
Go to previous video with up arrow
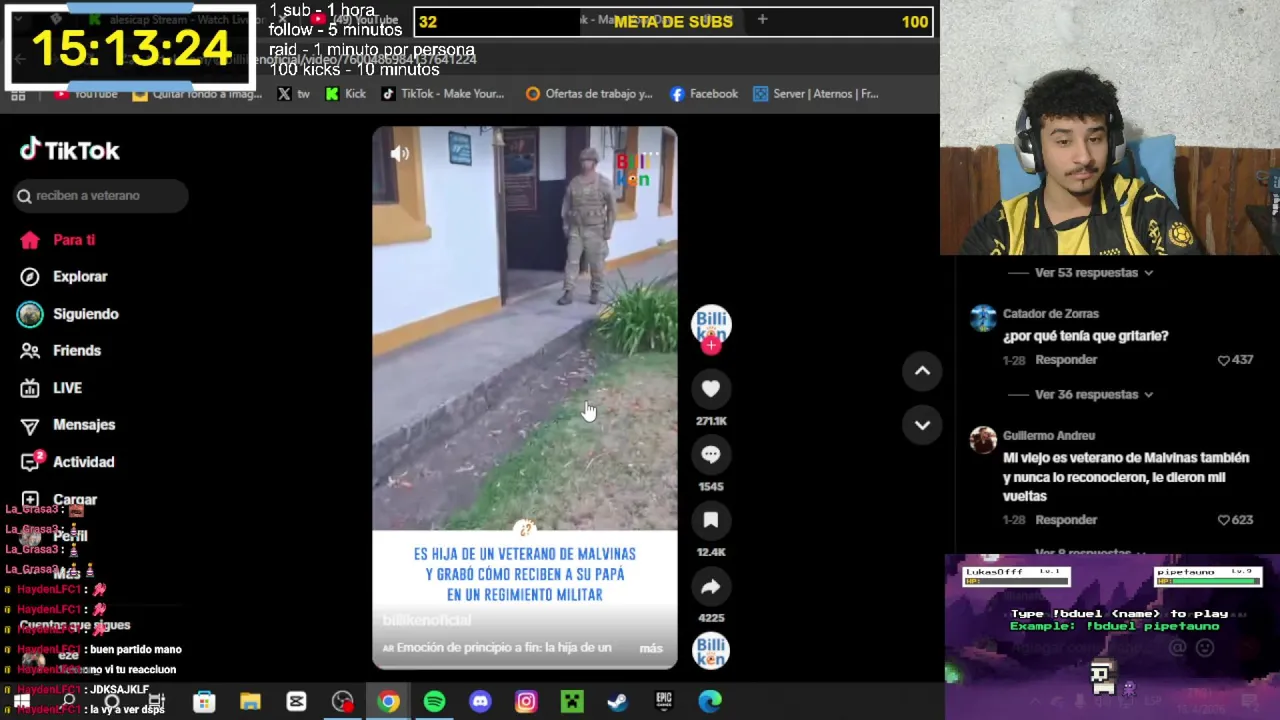(x=922, y=371)
